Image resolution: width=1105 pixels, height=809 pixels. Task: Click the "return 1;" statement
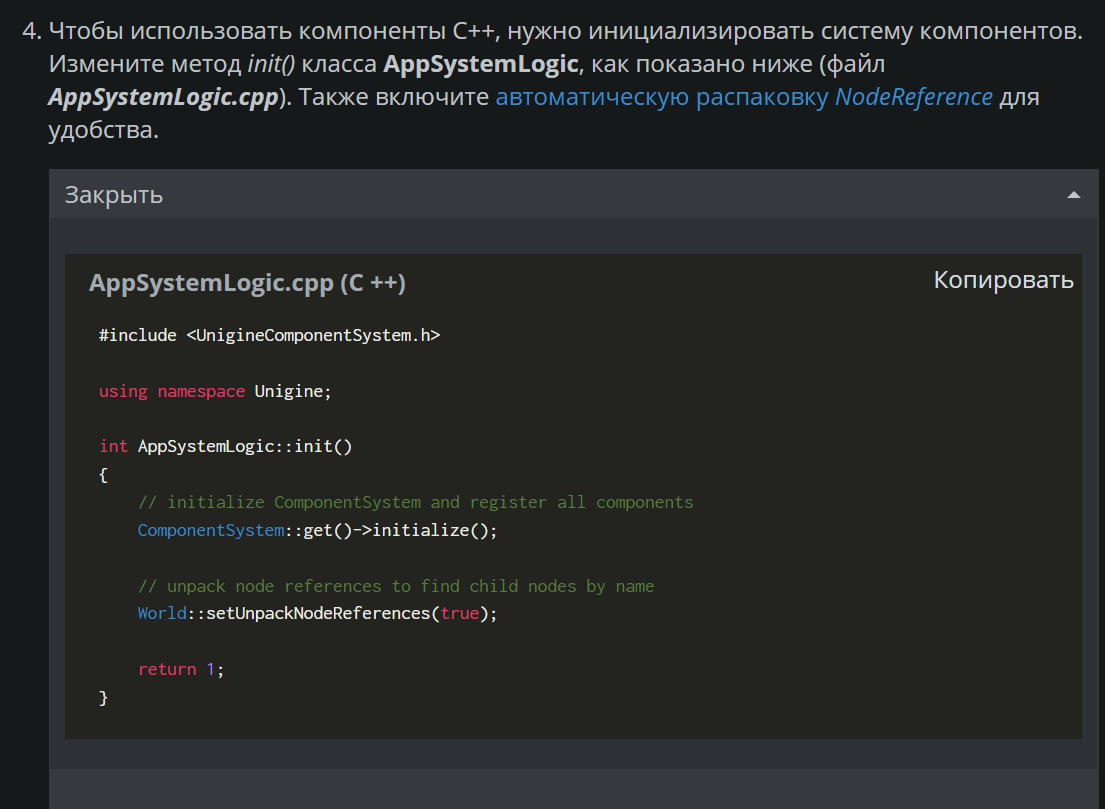180,668
